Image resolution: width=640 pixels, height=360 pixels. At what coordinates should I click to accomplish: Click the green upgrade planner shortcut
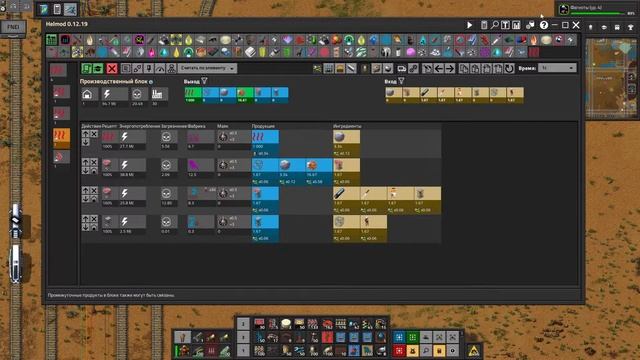click(x=413, y=337)
